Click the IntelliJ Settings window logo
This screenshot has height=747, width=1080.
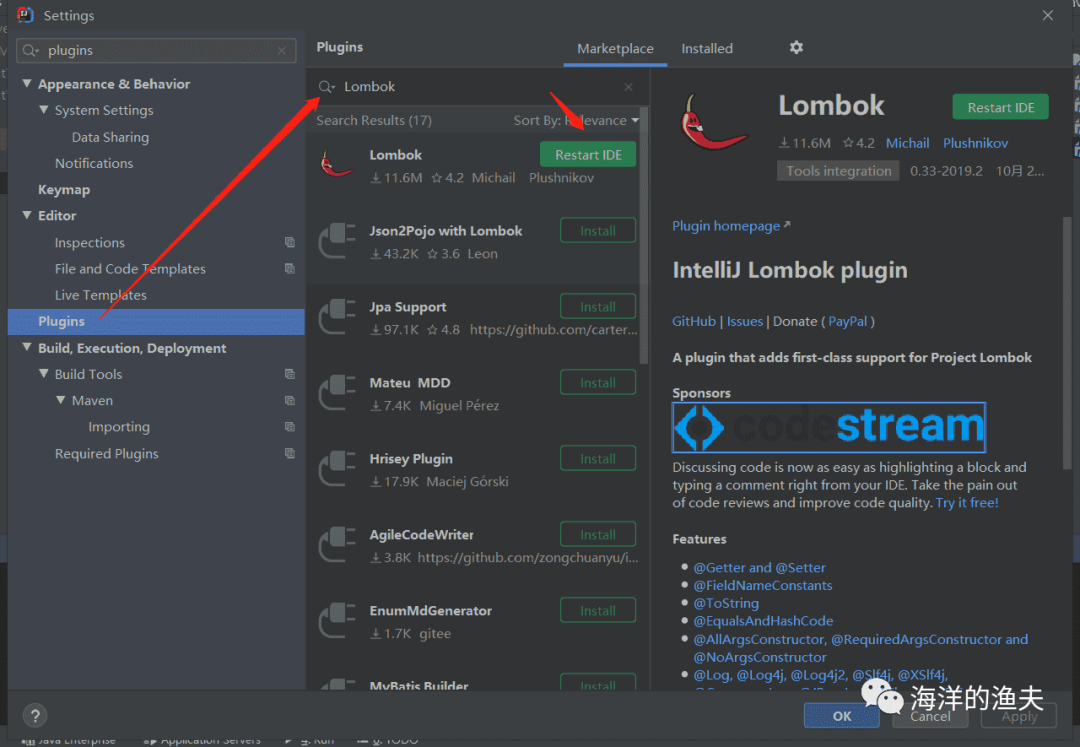(x=25, y=14)
